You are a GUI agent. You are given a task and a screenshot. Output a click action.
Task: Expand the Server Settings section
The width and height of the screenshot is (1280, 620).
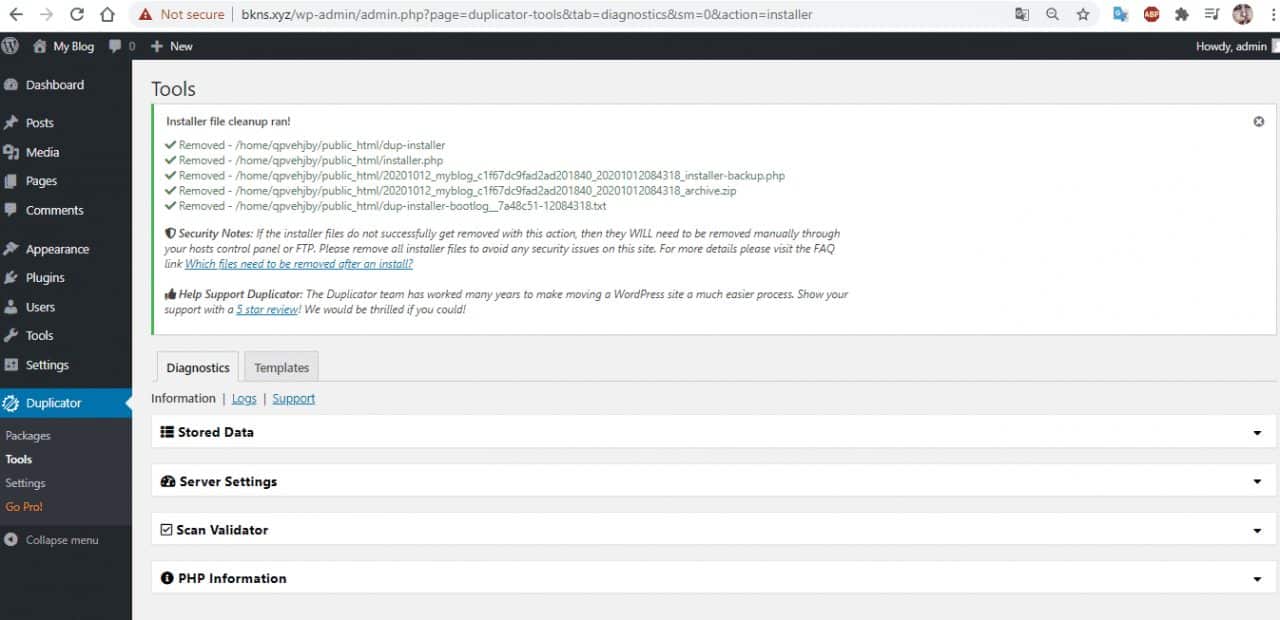click(1257, 482)
